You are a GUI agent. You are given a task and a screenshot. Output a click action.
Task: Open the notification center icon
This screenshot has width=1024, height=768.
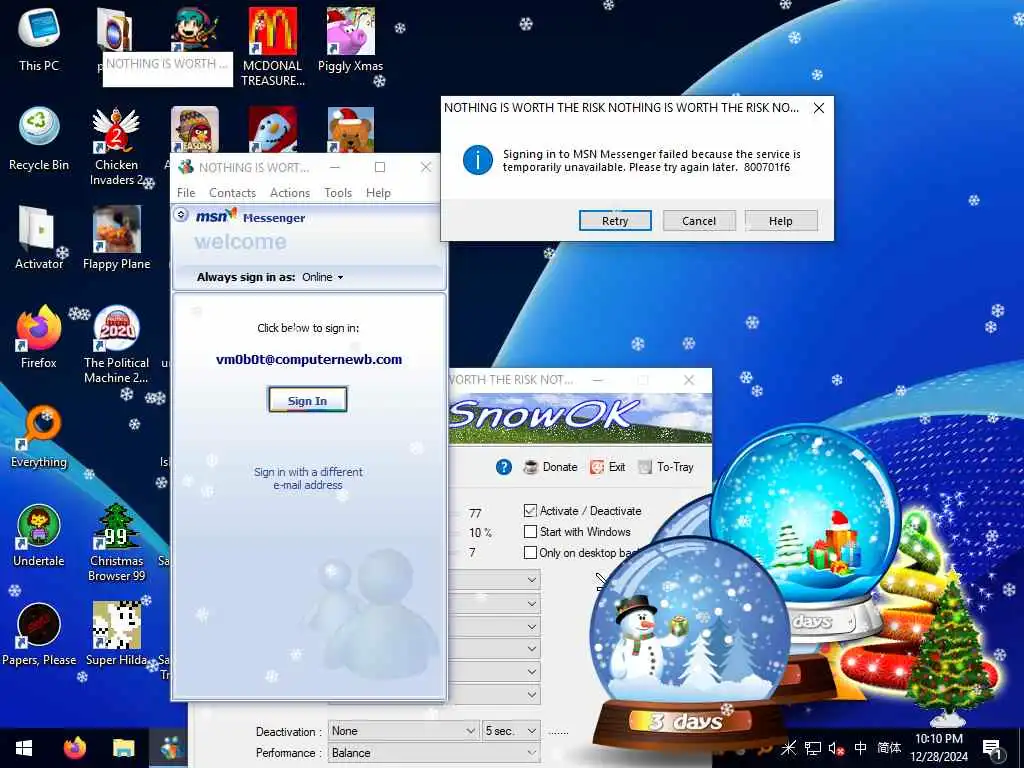click(991, 748)
